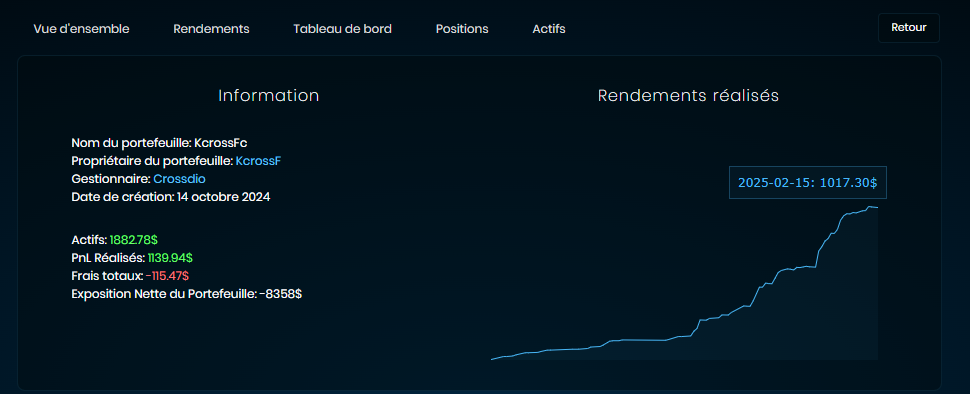
Task: Click the Information section heading
Action: click(268, 96)
